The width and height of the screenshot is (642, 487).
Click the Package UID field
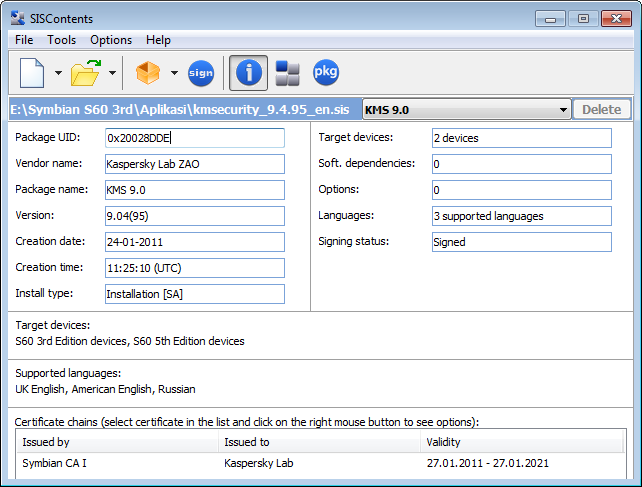point(195,138)
